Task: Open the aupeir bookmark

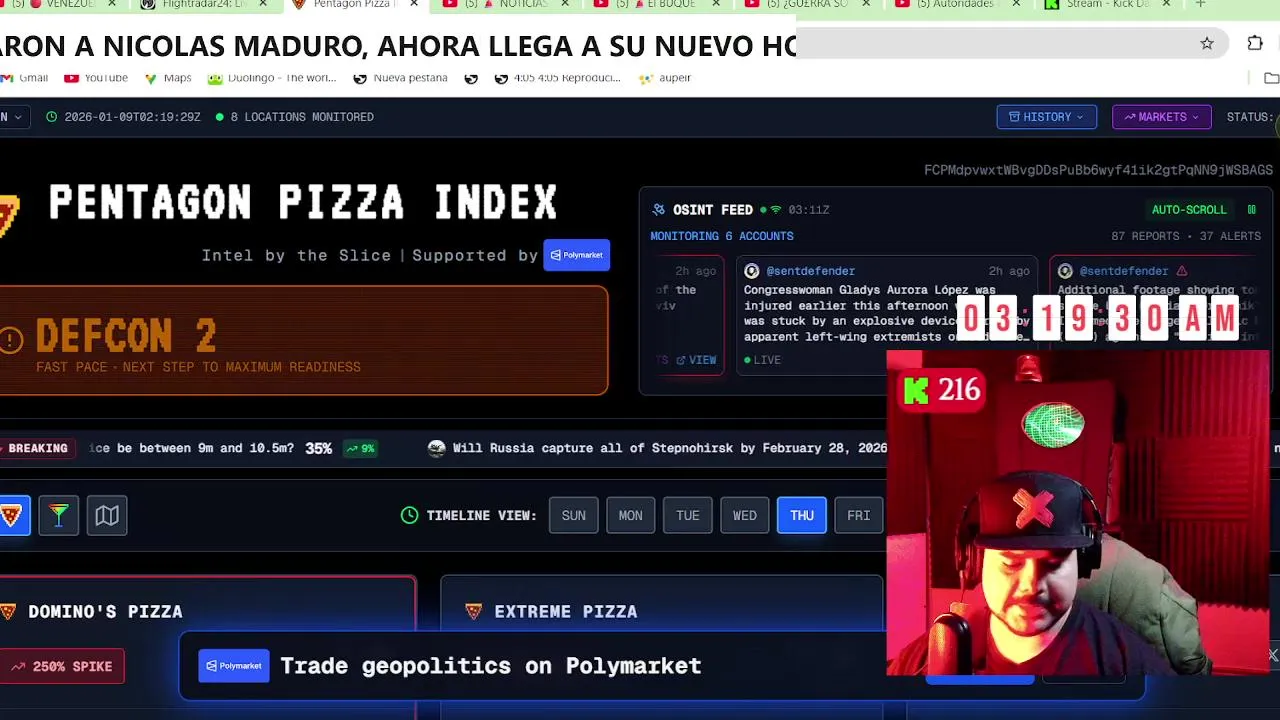Action: tap(665, 78)
